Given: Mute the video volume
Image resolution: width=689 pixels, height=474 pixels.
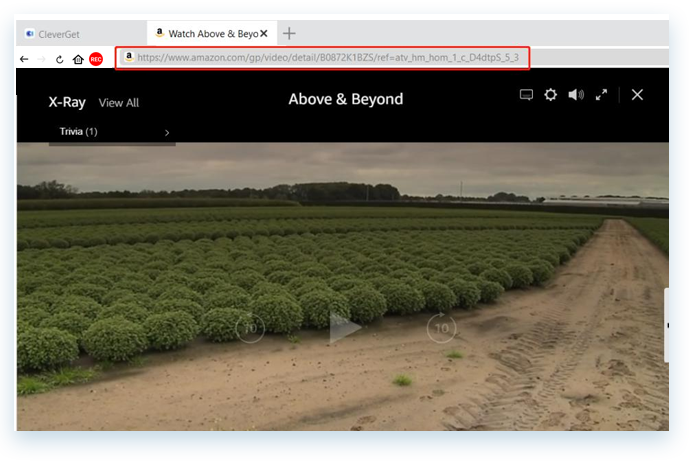Looking at the screenshot, I should tap(576, 95).
